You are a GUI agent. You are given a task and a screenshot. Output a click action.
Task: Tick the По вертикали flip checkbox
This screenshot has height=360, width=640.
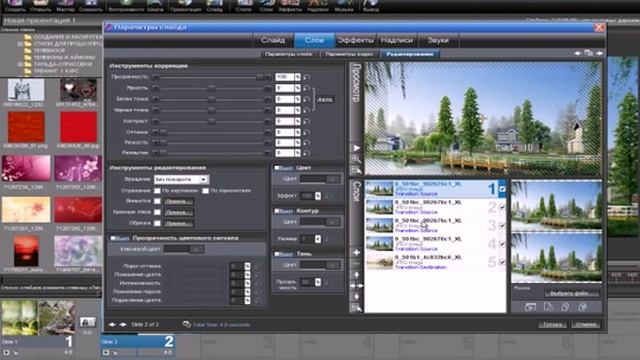(157, 191)
